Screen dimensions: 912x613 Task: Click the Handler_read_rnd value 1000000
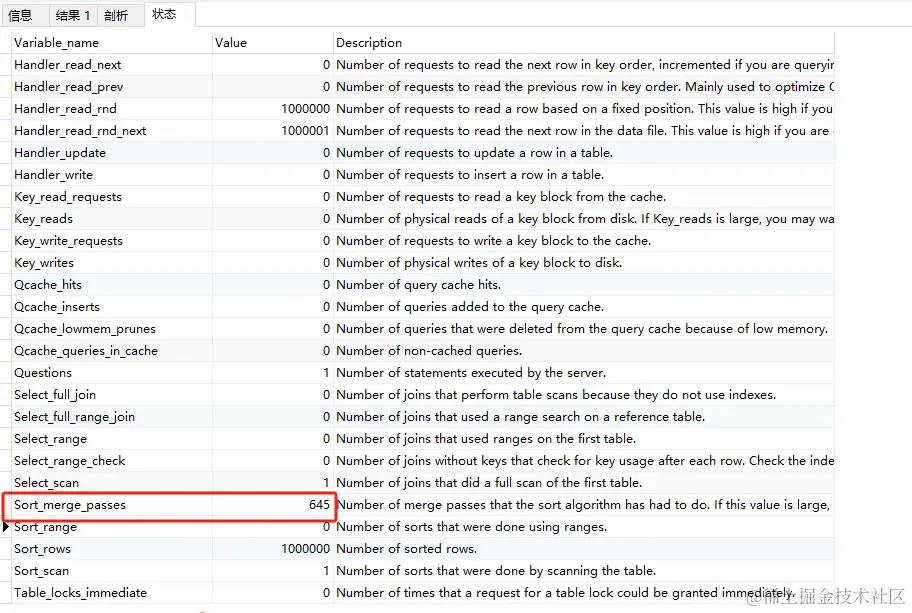[305, 109]
